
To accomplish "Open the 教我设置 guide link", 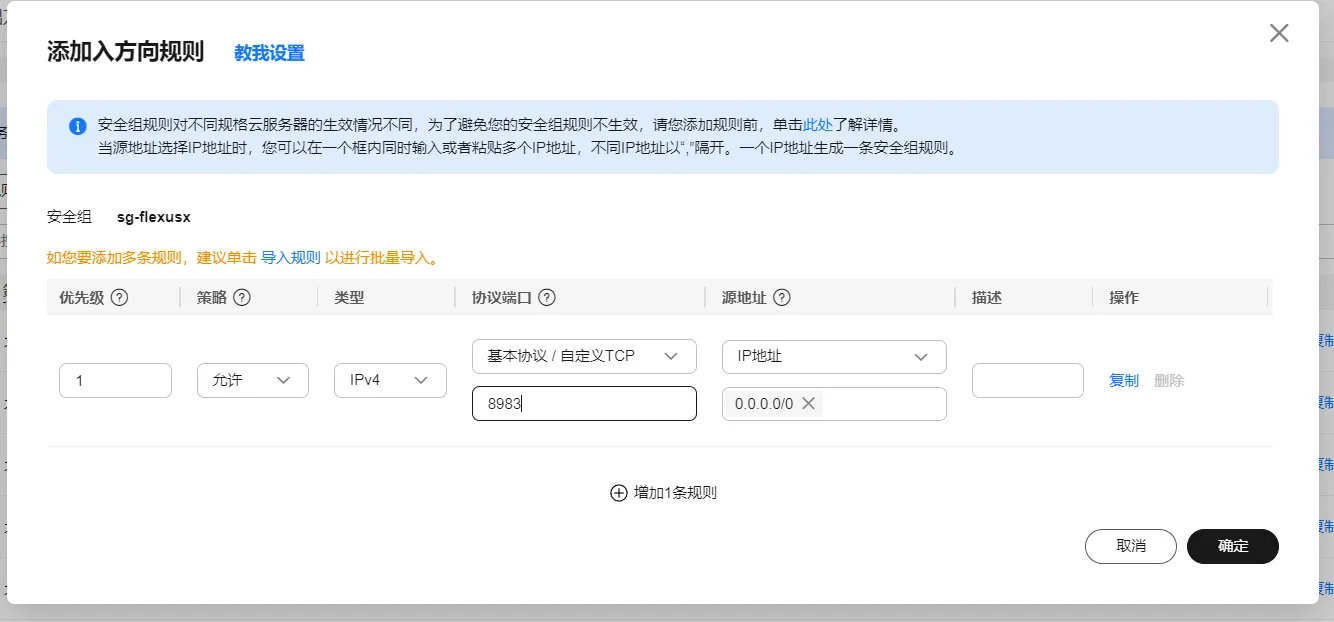I will point(269,53).
